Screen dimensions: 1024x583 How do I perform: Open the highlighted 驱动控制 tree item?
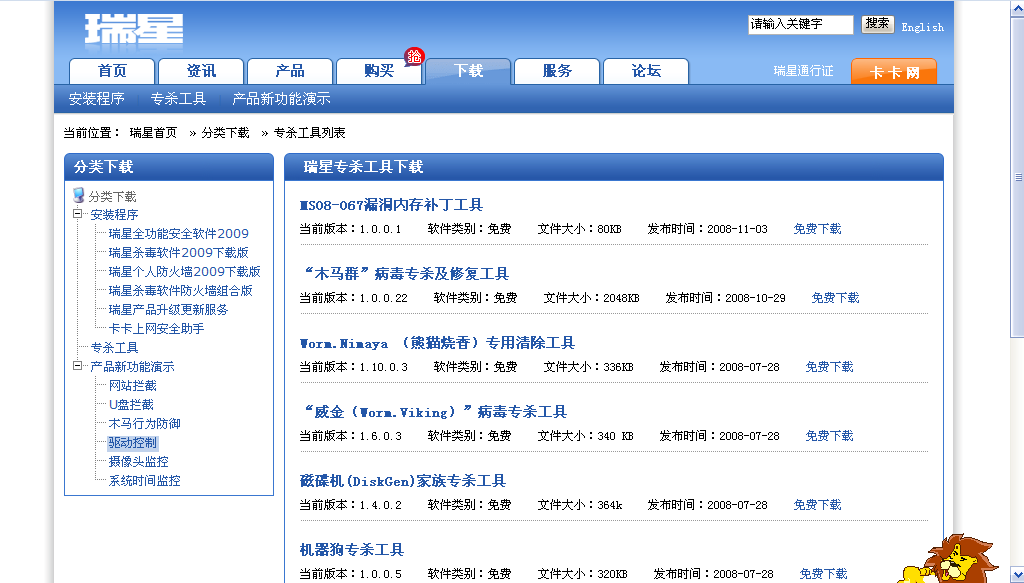coord(133,443)
